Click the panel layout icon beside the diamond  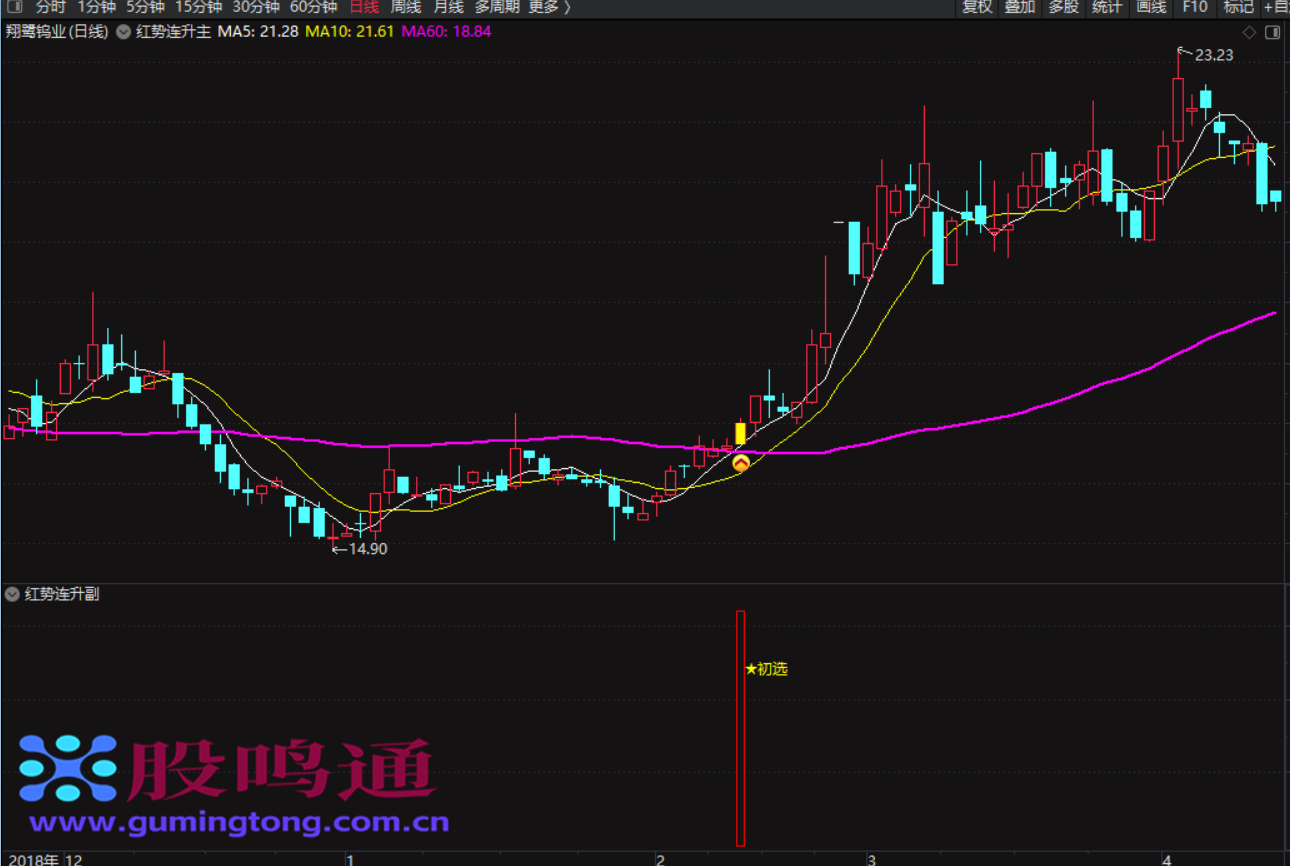coord(1272,32)
